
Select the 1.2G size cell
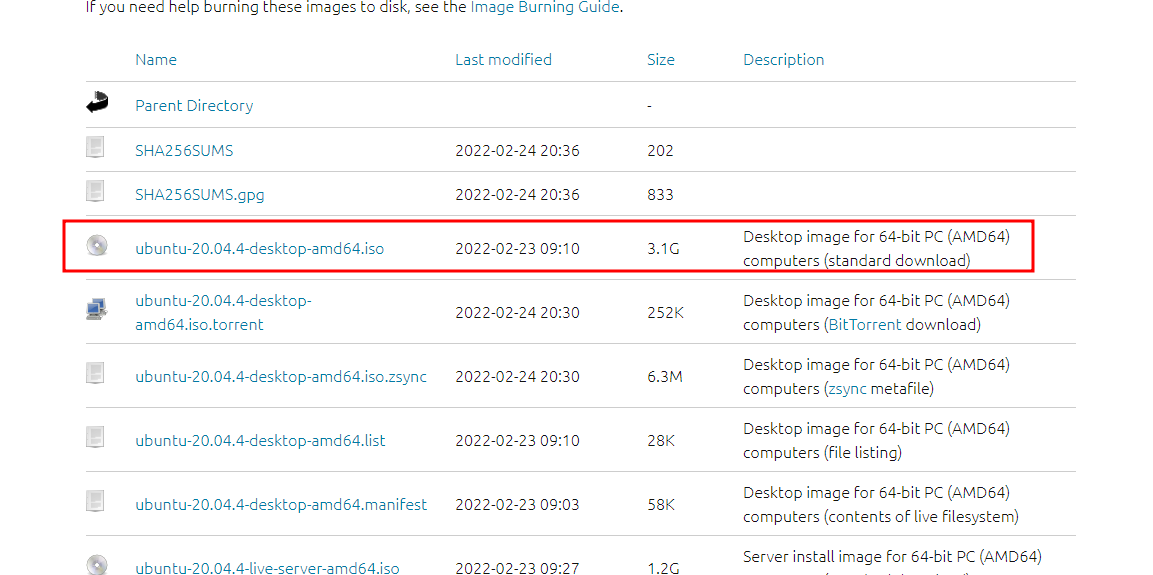(663, 568)
